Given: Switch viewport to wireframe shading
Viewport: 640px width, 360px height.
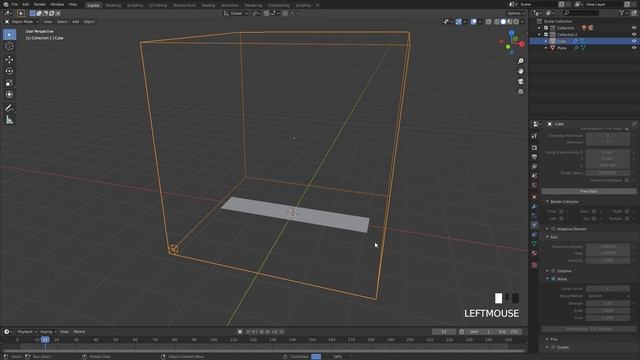Looking at the screenshot, I should pos(497,22).
